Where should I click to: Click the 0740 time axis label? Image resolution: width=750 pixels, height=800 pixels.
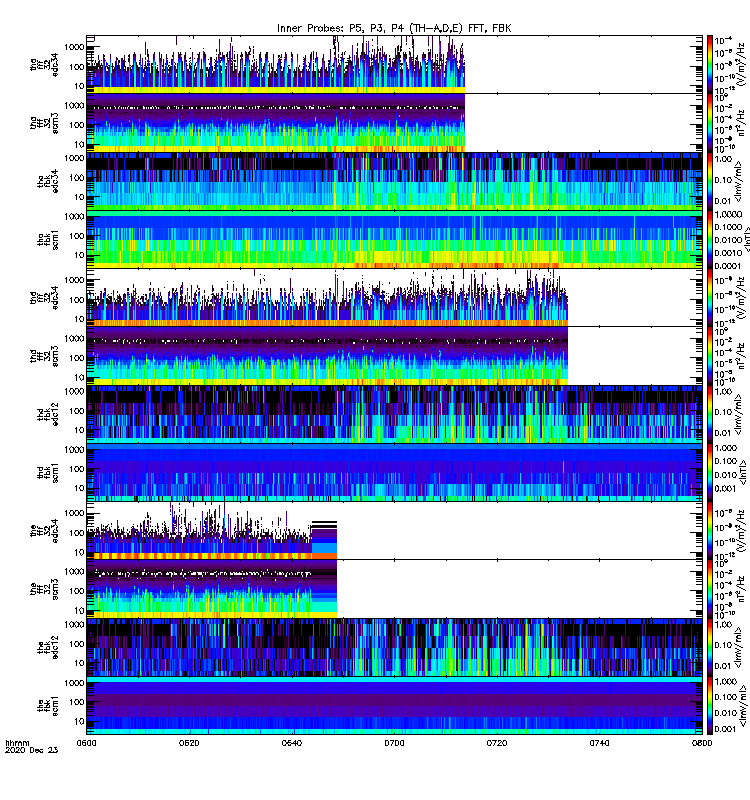tap(599, 743)
